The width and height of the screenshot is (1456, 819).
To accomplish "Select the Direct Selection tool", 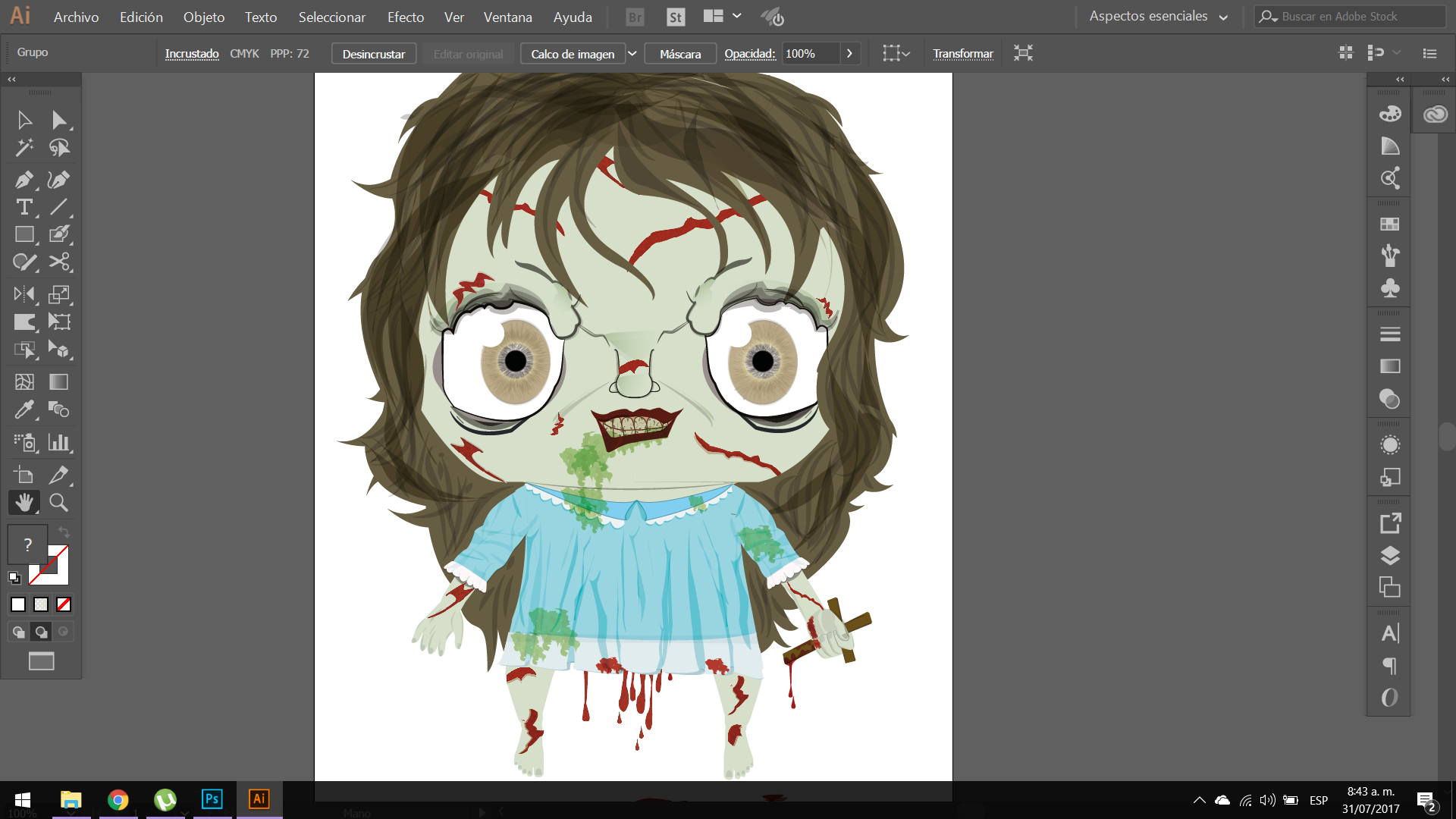I will pyautogui.click(x=59, y=120).
